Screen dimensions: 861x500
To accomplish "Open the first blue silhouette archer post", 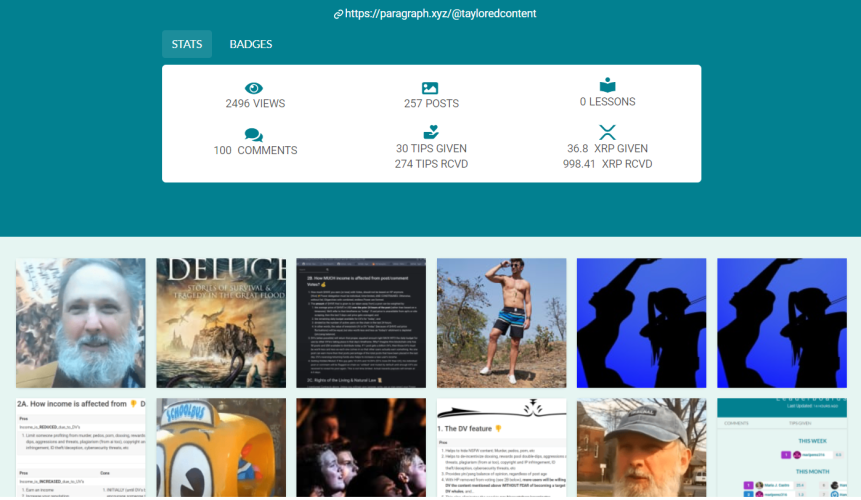I will tap(641, 323).
